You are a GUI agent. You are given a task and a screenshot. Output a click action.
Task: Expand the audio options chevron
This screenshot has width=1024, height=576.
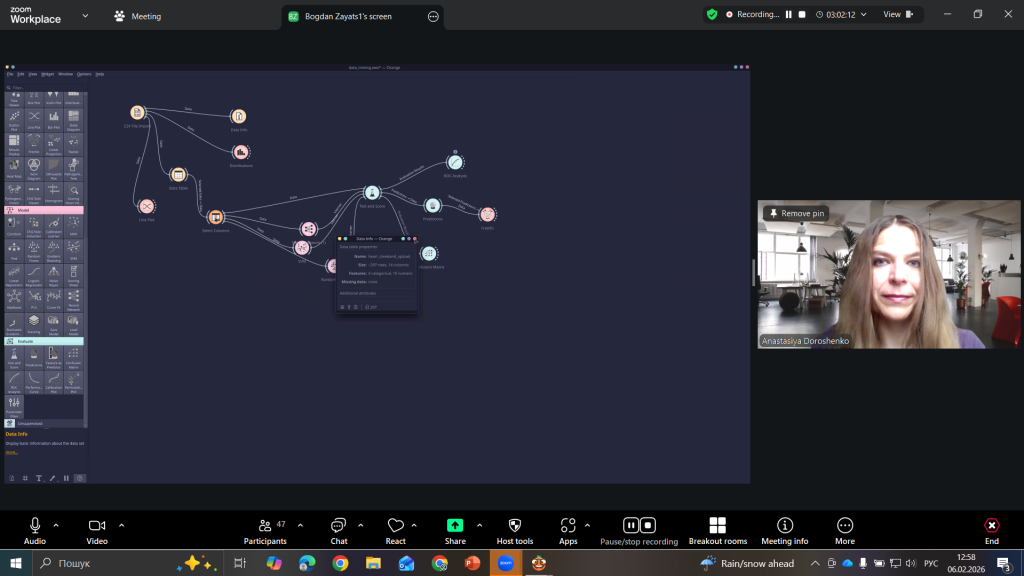coord(56,525)
